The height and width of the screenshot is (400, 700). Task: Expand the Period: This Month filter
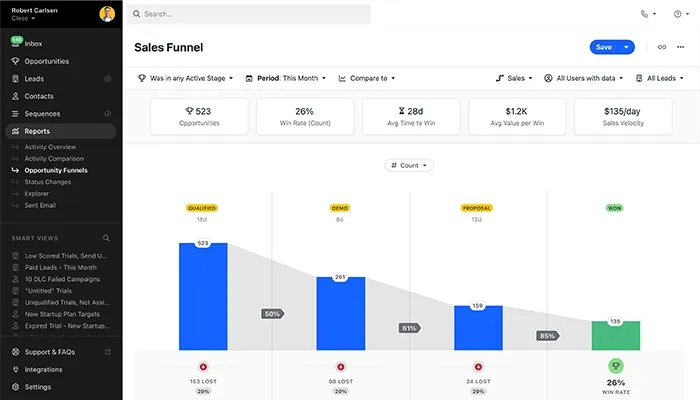click(289, 78)
